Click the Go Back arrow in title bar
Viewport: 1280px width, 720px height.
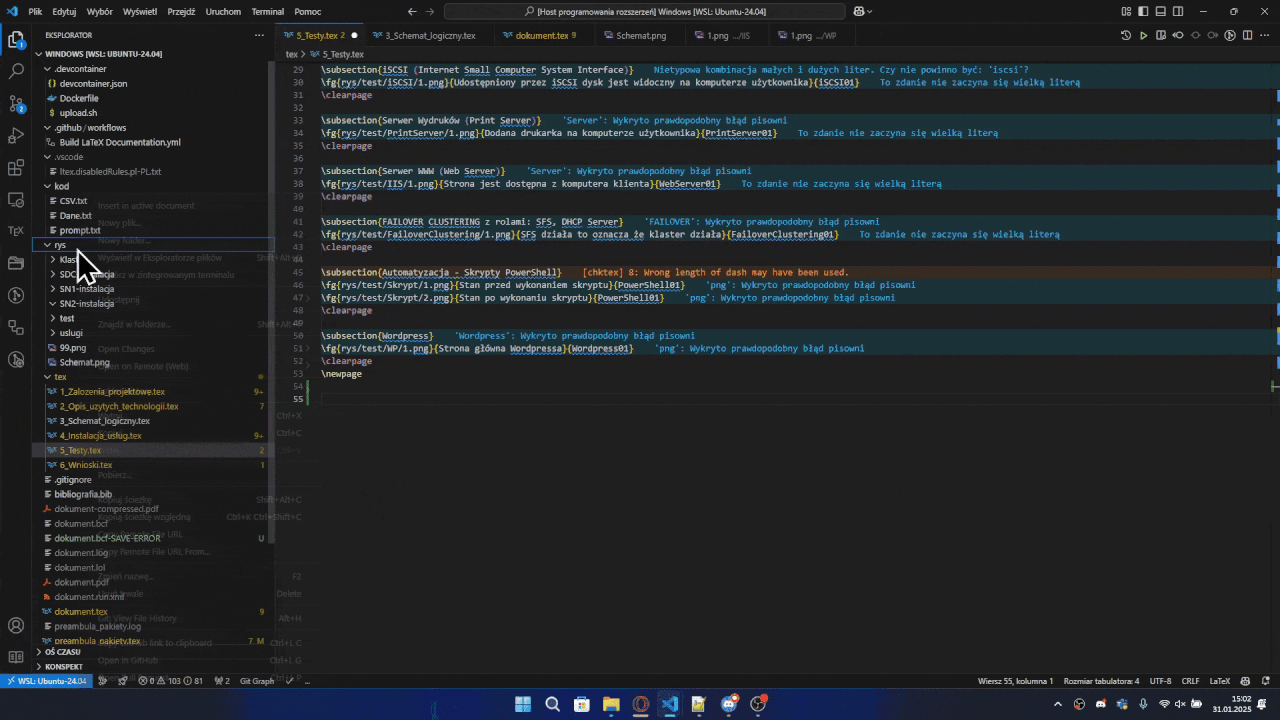(412, 11)
